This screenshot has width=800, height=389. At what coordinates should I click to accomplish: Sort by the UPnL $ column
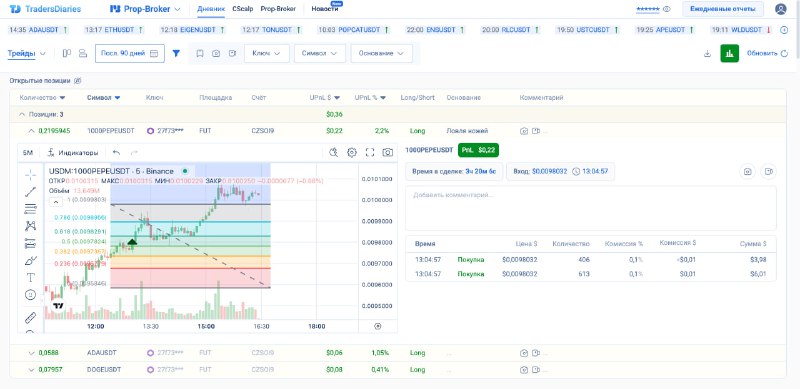pyautogui.click(x=324, y=98)
